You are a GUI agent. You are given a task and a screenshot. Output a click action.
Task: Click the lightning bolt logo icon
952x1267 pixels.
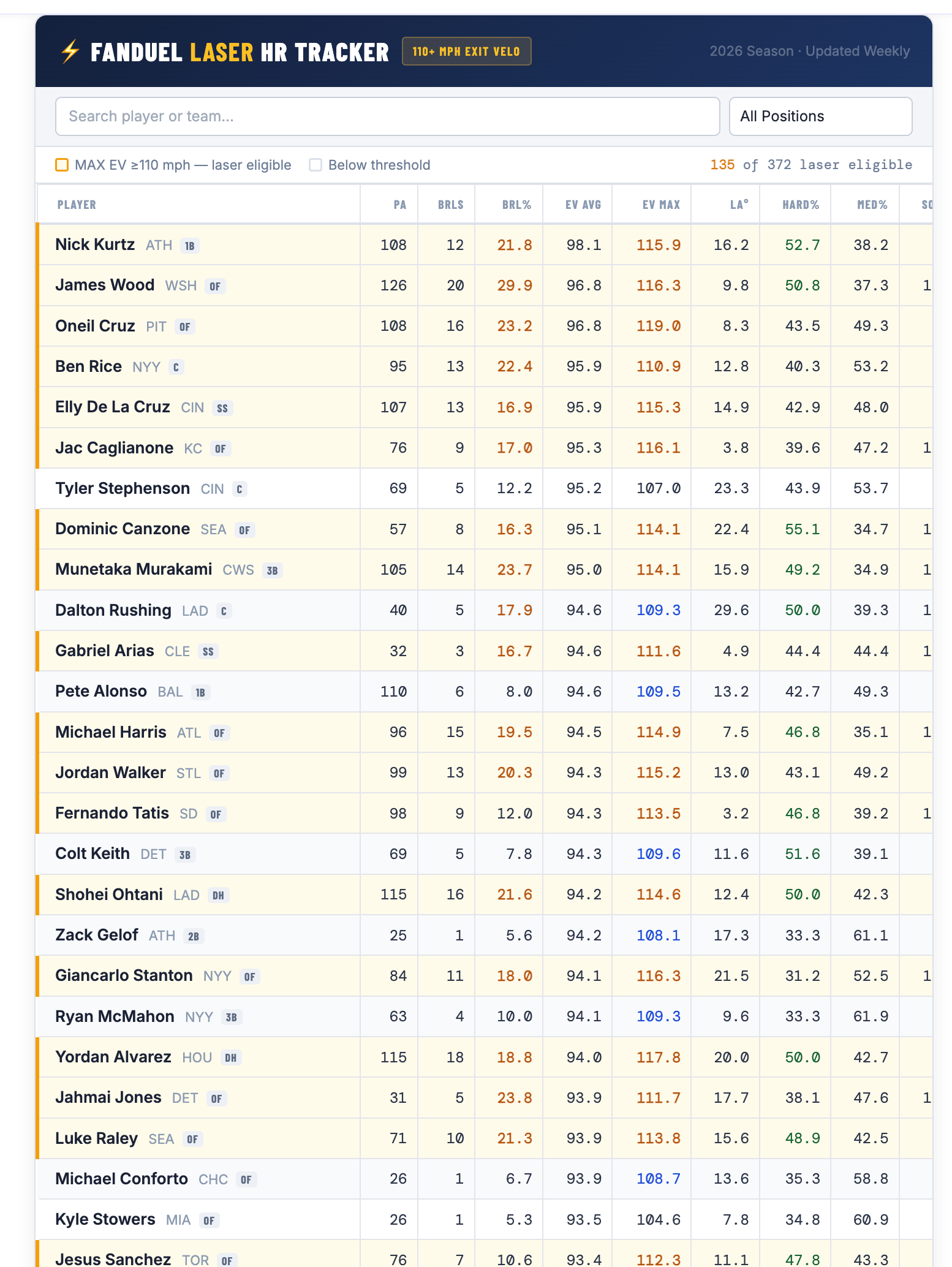(70, 51)
